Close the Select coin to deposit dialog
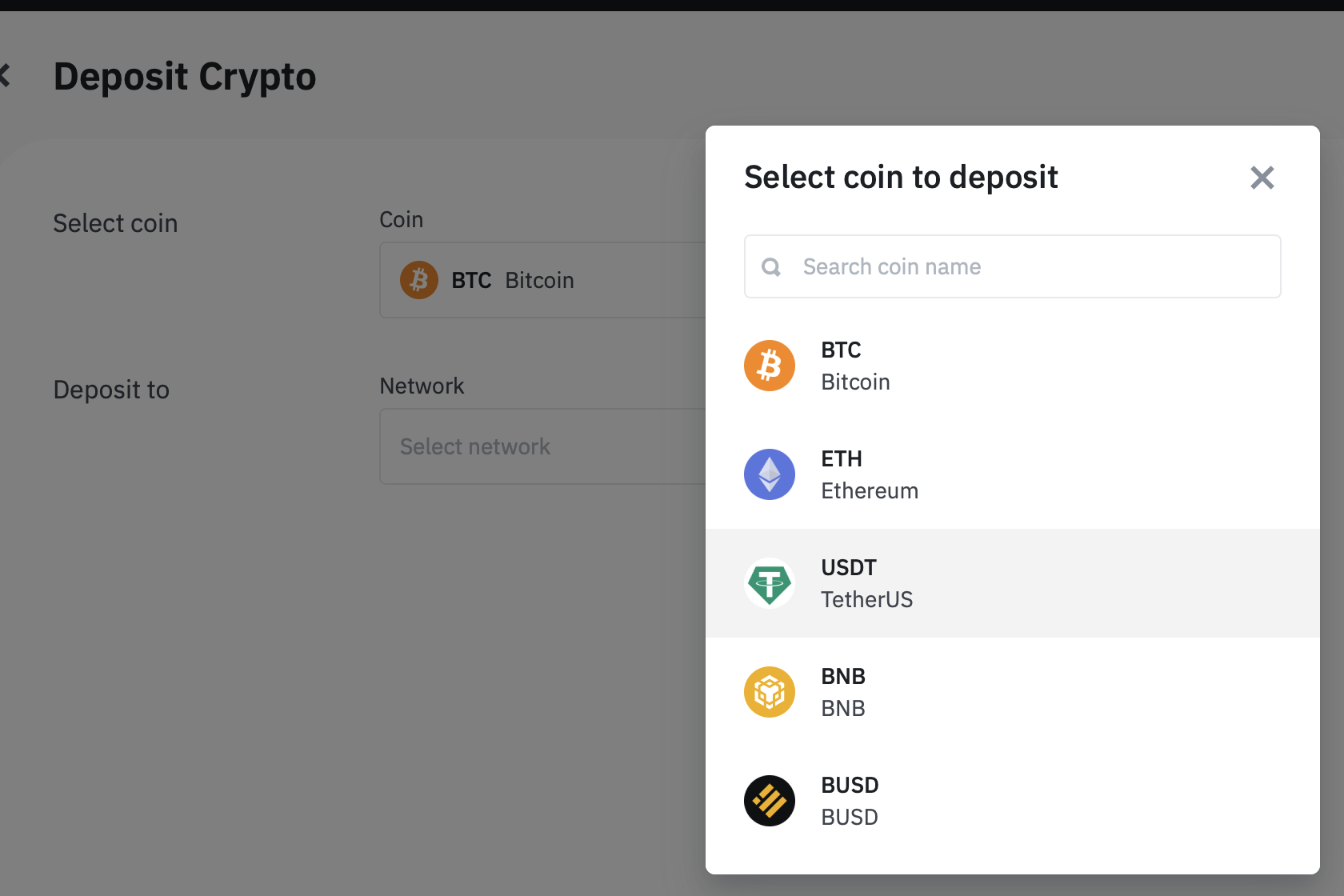This screenshot has width=1344, height=896. 1262,178
